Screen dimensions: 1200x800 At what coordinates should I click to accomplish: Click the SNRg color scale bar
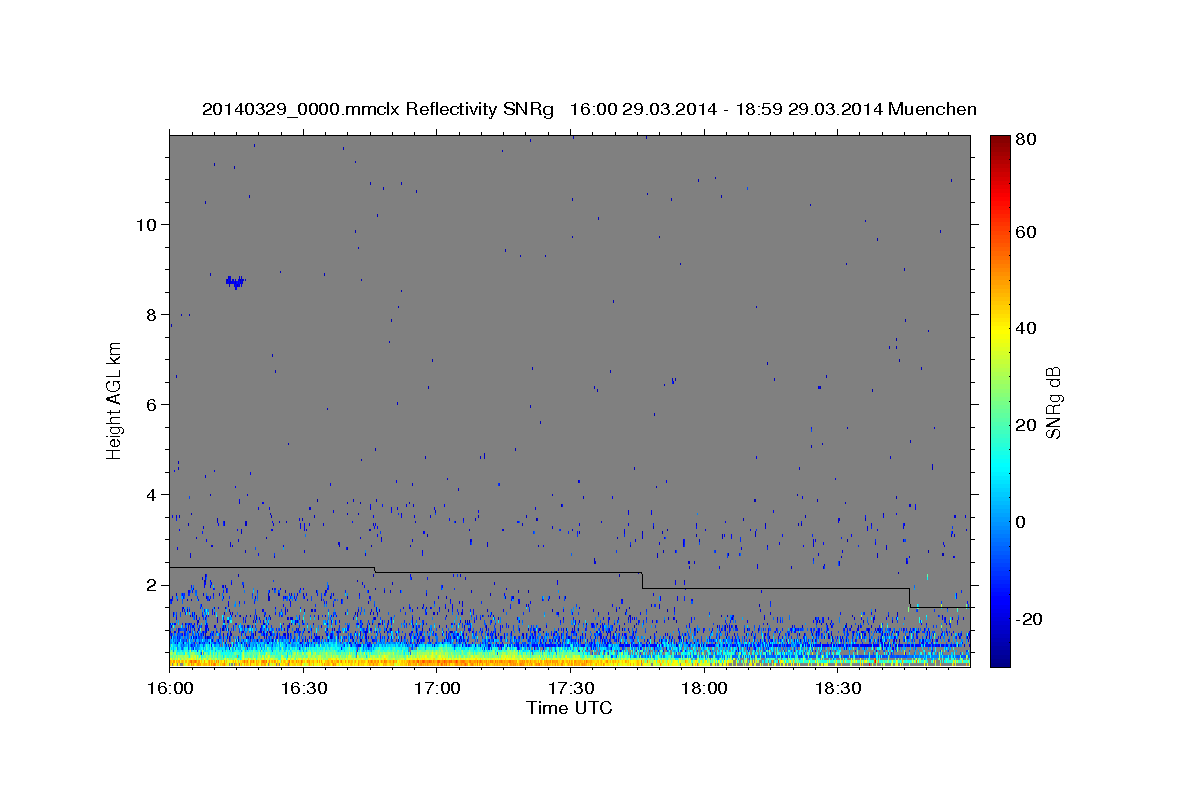[x=1000, y=401]
